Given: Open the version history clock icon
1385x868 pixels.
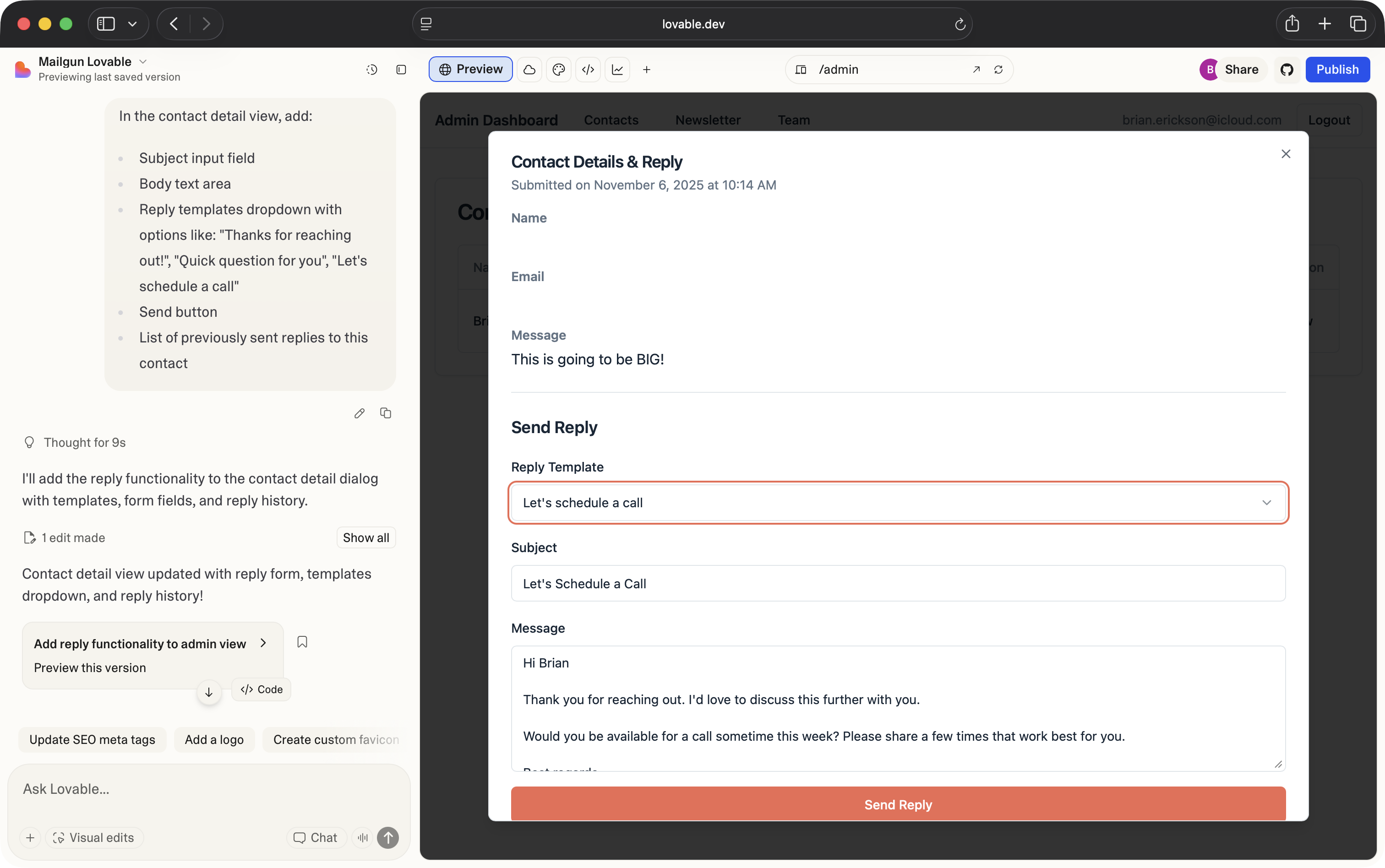Looking at the screenshot, I should tap(371, 70).
